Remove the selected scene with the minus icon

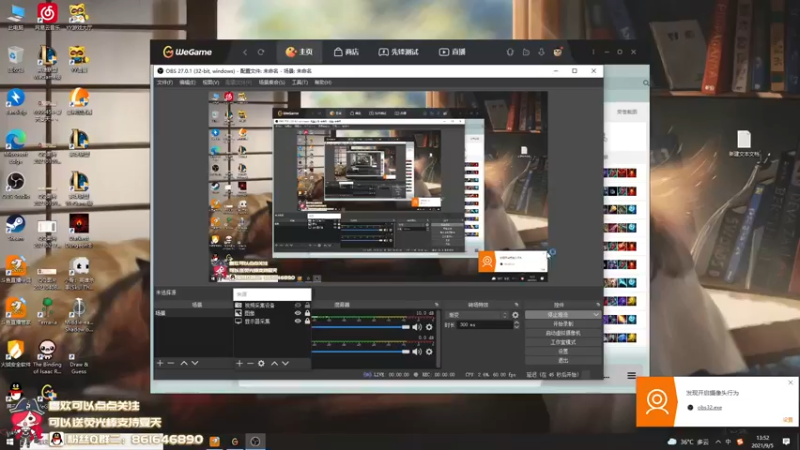point(171,363)
